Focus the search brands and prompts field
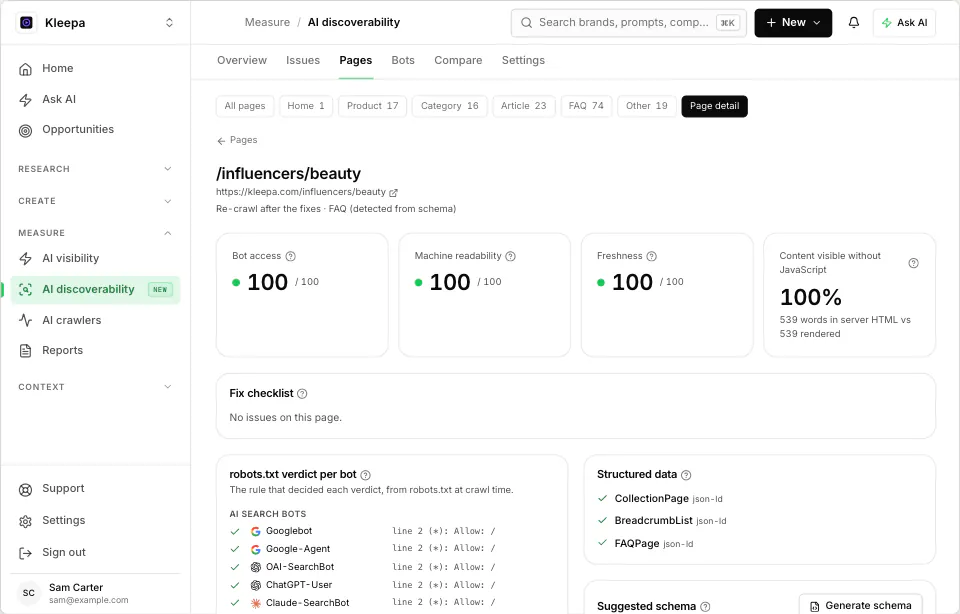The height and width of the screenshot is (614, 960). [629, 23]
